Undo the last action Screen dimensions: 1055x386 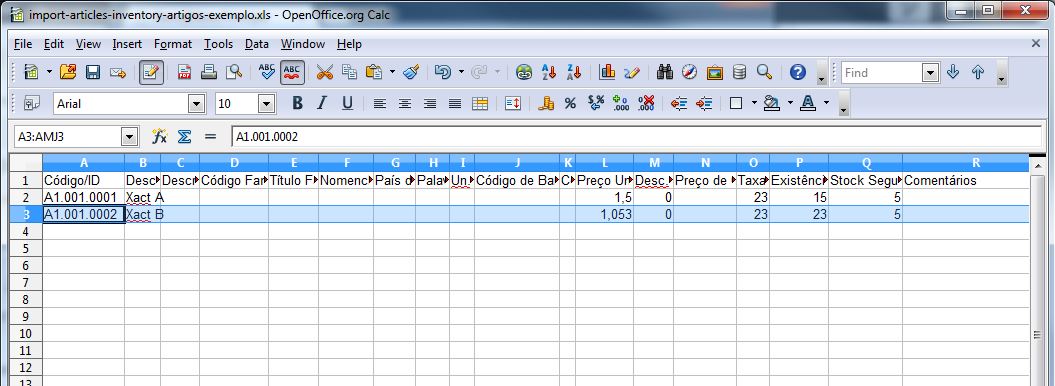[443, 72]
